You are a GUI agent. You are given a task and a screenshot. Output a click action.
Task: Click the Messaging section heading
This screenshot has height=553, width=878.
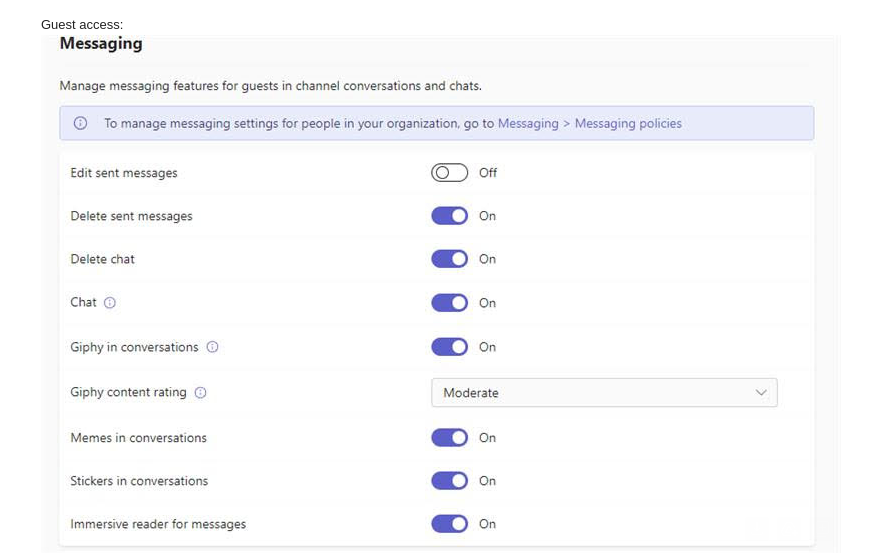click(x=101, y=44)
